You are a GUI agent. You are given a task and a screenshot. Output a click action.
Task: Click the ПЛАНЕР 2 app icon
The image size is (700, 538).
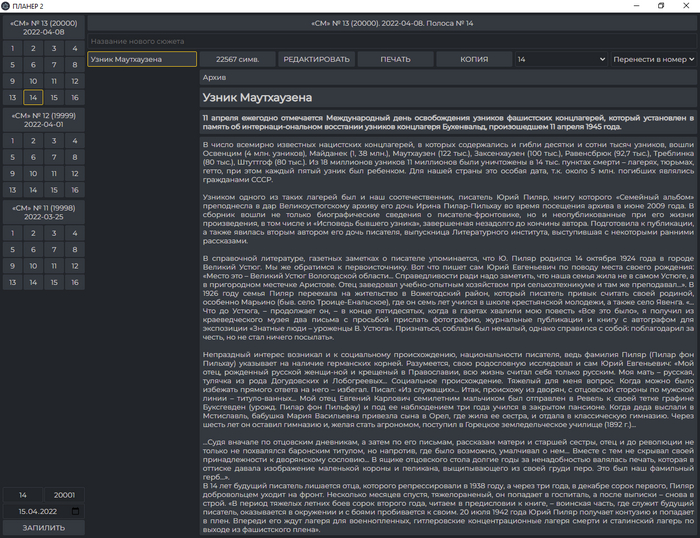(x=5, y=6)
